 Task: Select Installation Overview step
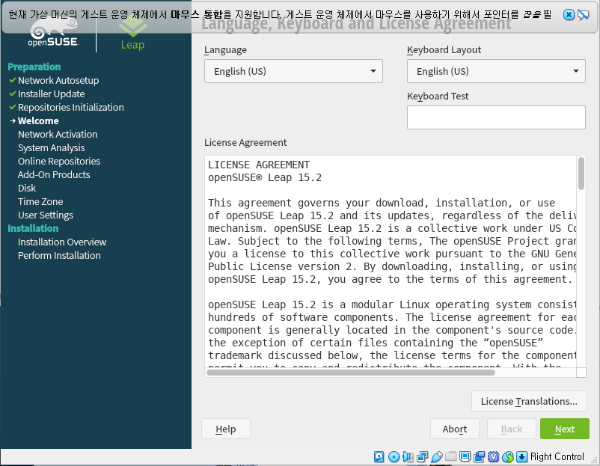coord(62,242)
